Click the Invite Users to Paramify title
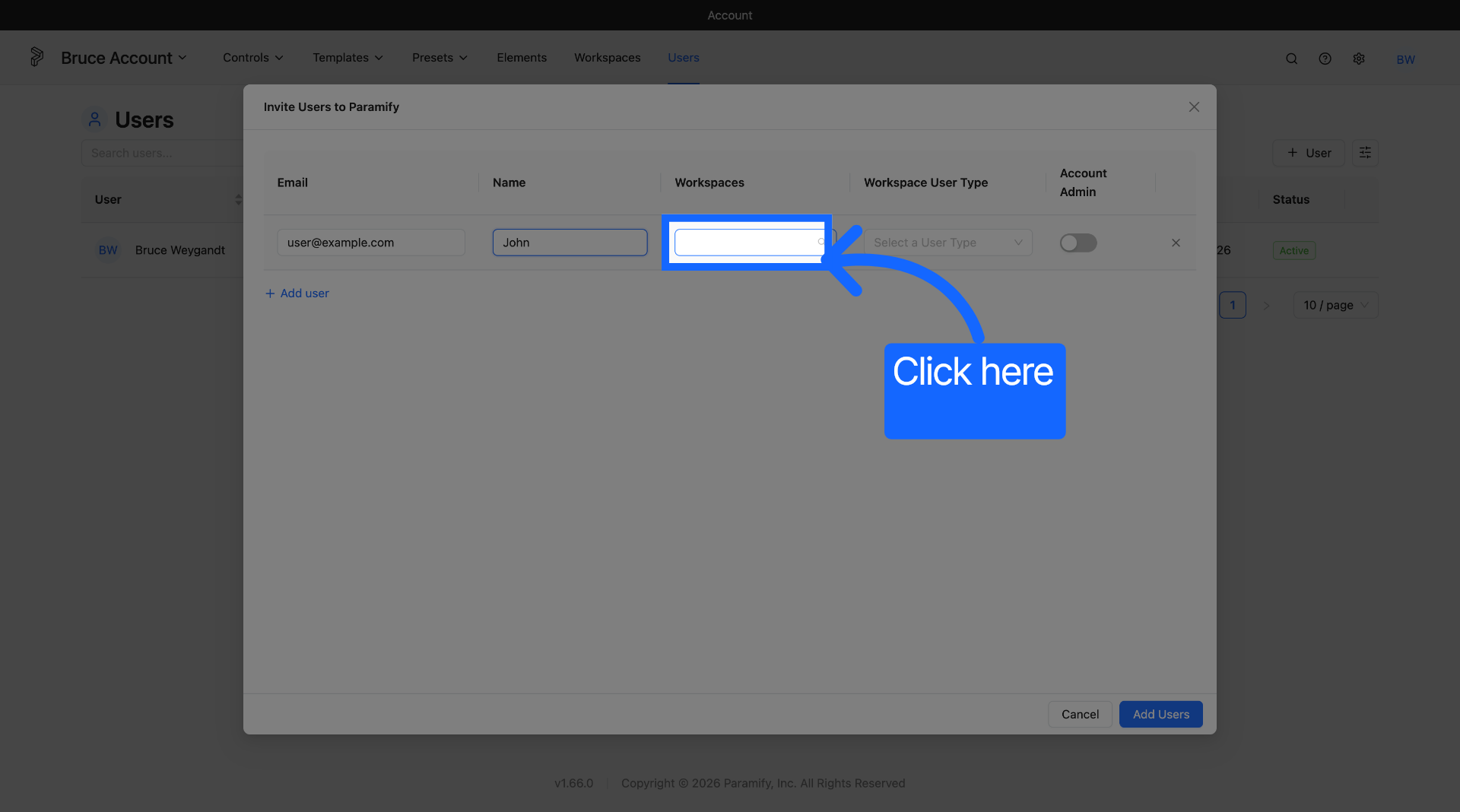 [x=332, y=107]
